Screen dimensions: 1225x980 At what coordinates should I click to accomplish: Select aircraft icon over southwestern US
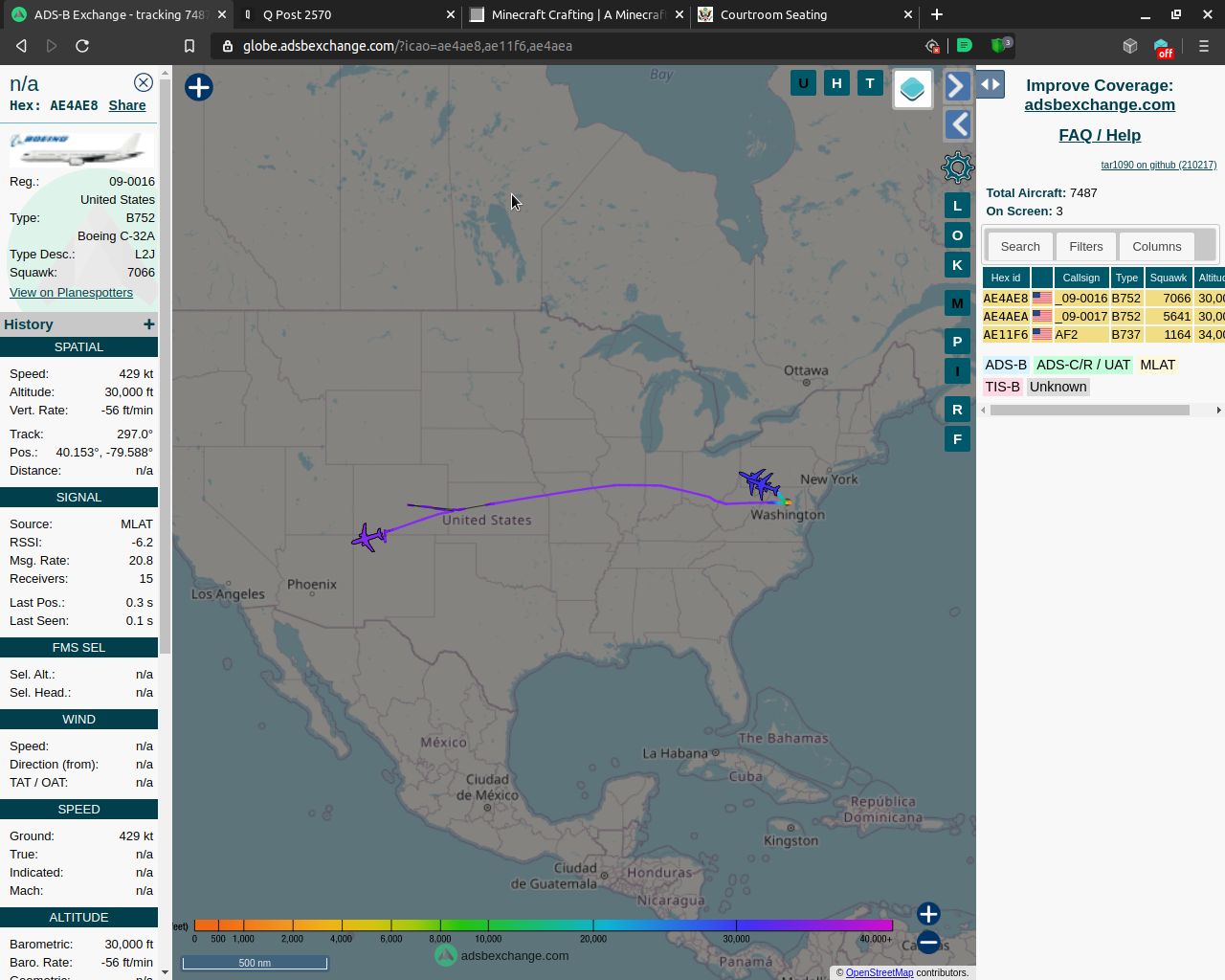[368, 537]
